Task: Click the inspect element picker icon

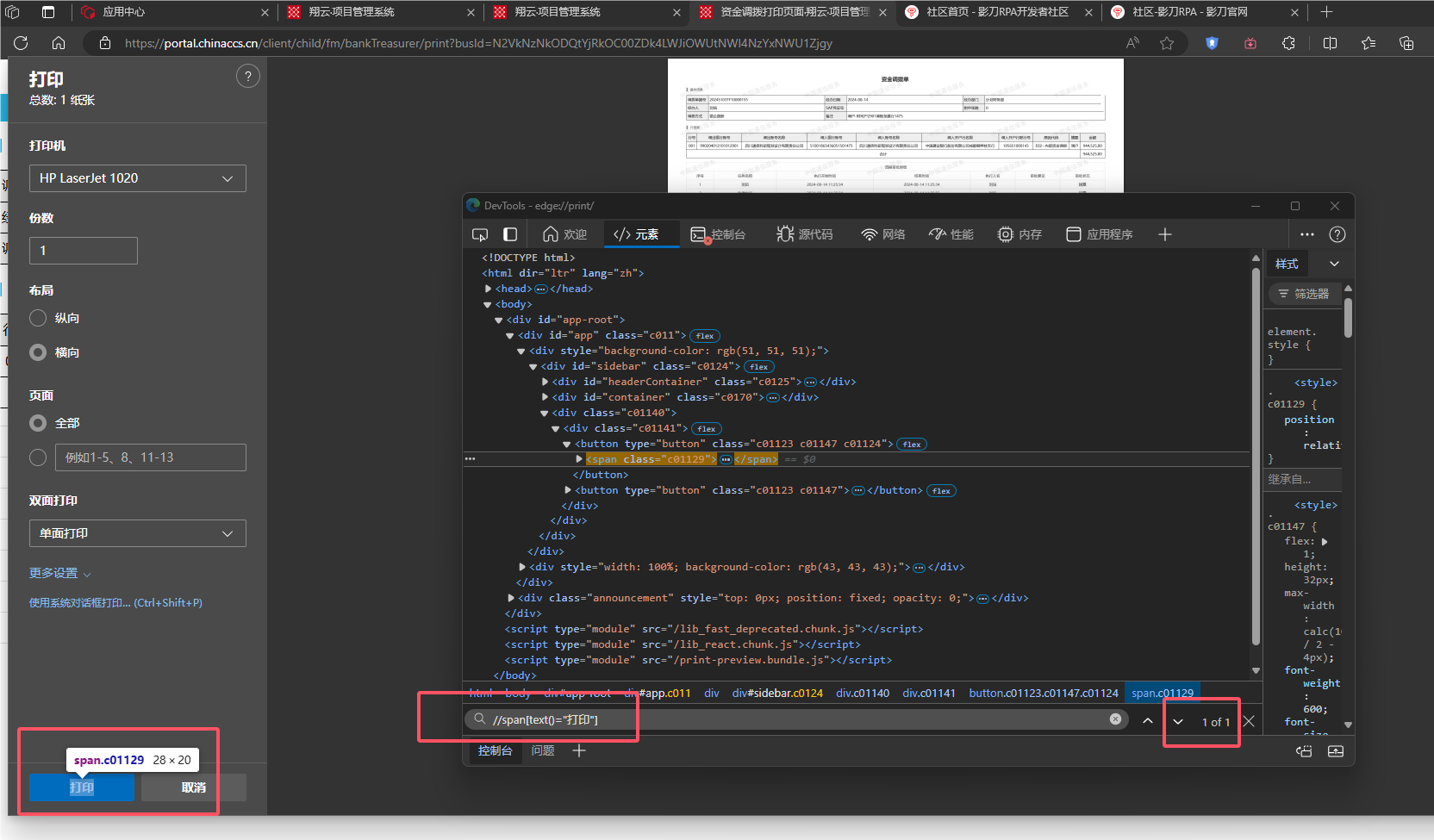Action: coord(480,234)
